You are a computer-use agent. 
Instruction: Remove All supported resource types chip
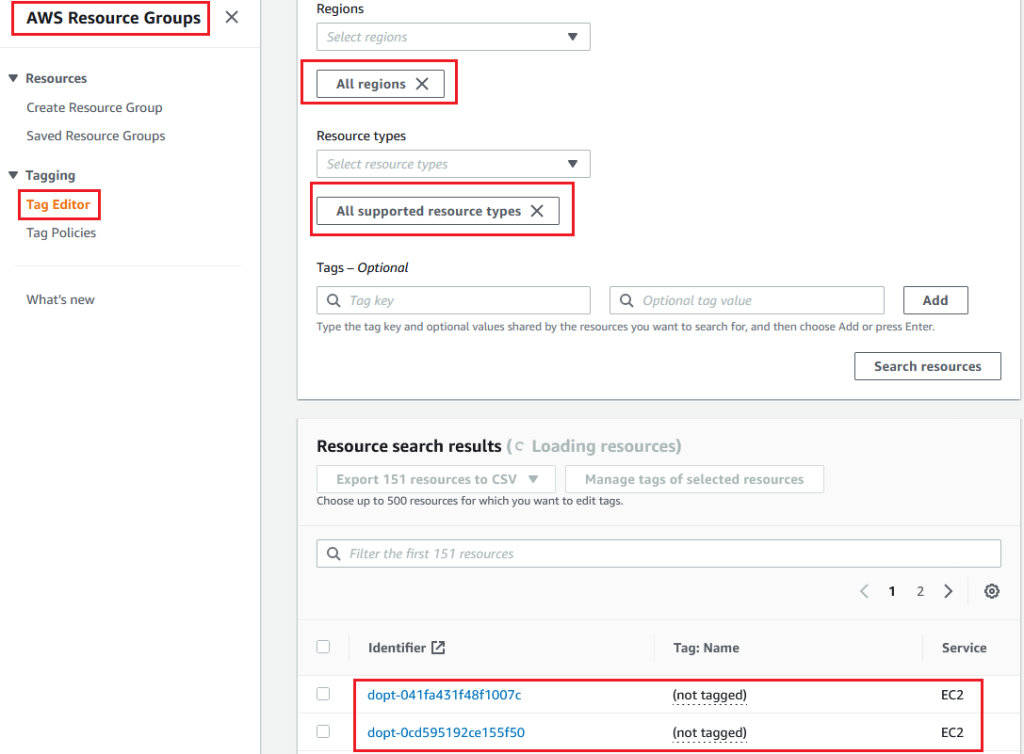(x=537, y=211)
